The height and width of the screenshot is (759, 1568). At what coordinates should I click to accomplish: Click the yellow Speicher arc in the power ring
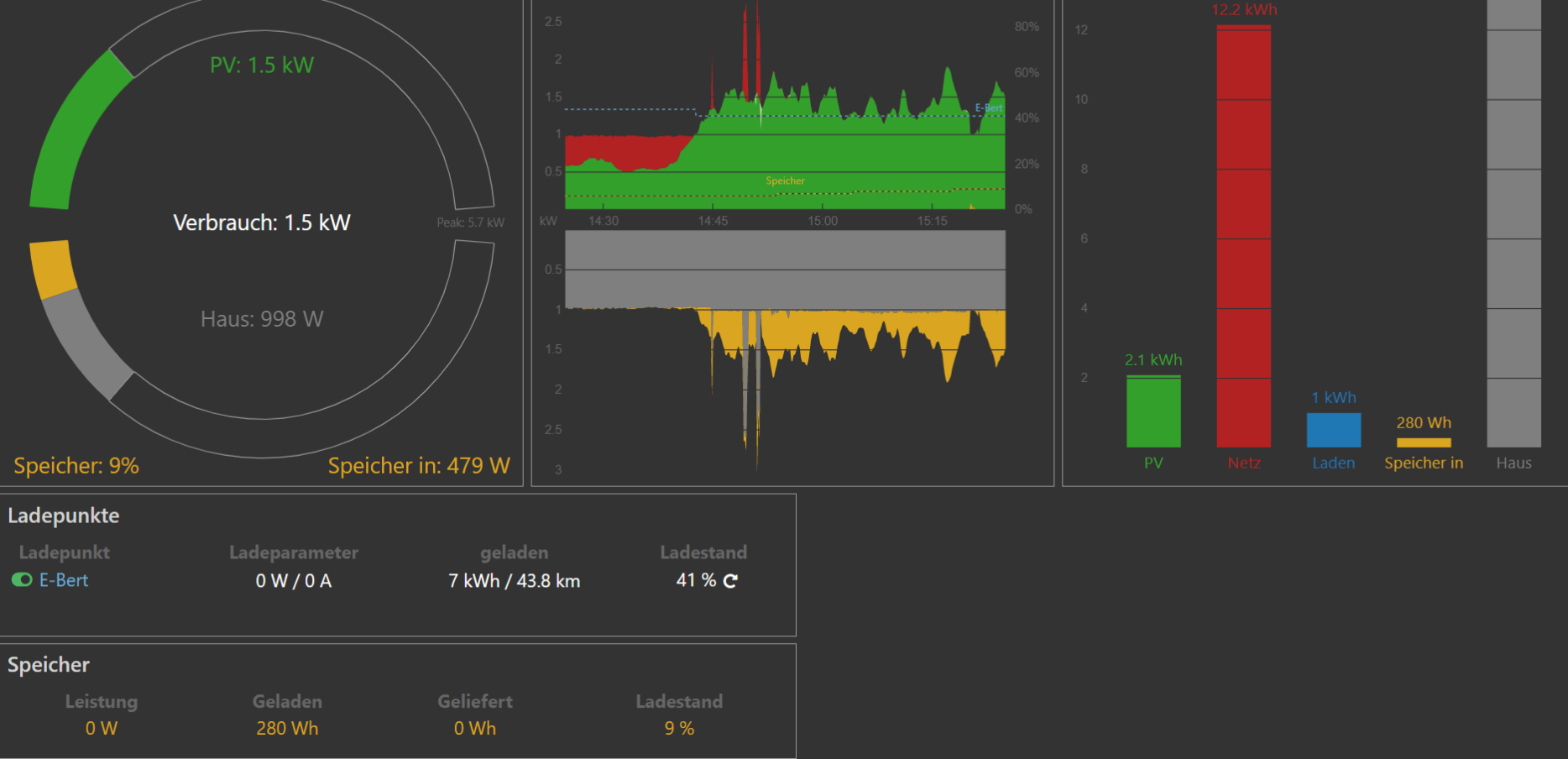click(53, 269)
